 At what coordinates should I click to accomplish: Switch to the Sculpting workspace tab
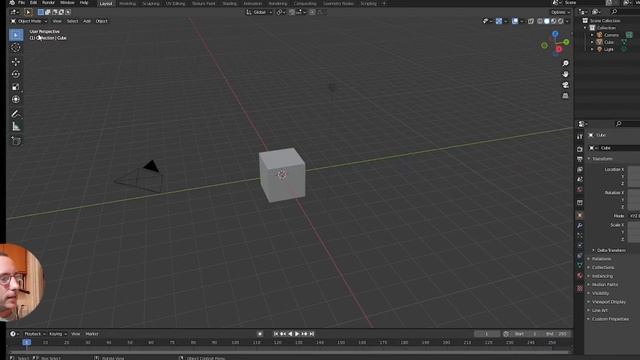pos(151,3)
